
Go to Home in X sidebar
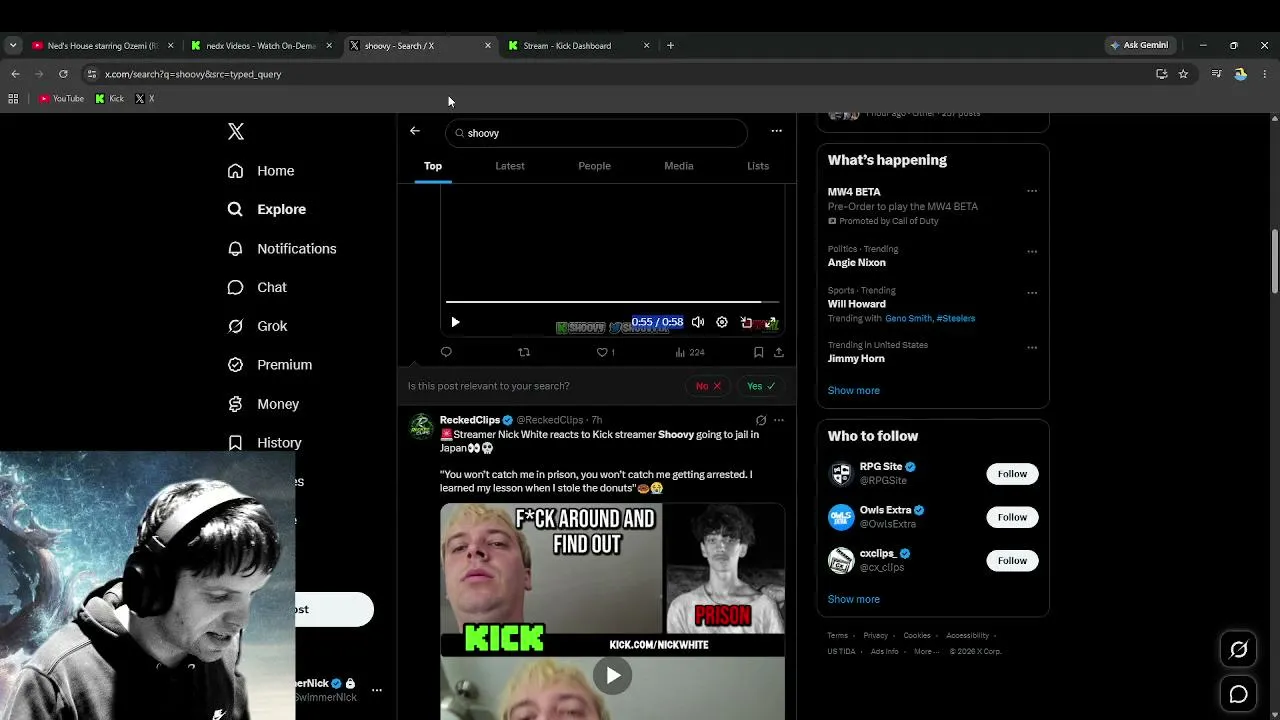click(x=261, y=171)
